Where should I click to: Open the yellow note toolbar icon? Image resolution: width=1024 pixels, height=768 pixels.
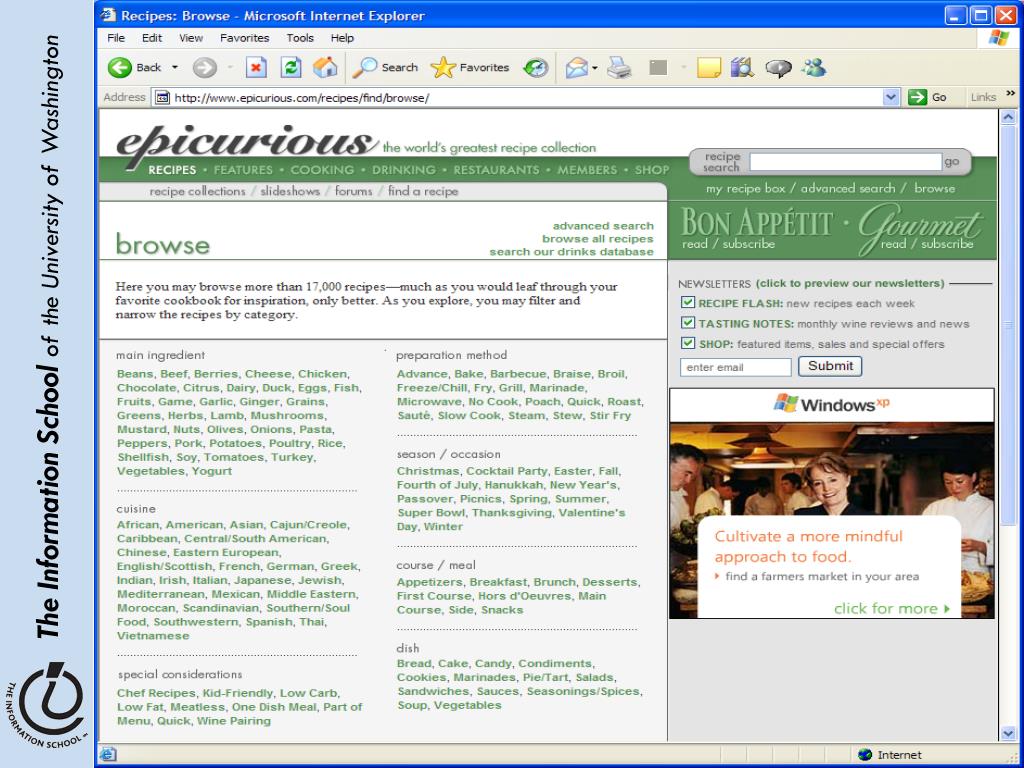pyautogui.click(x=709, y=67)
